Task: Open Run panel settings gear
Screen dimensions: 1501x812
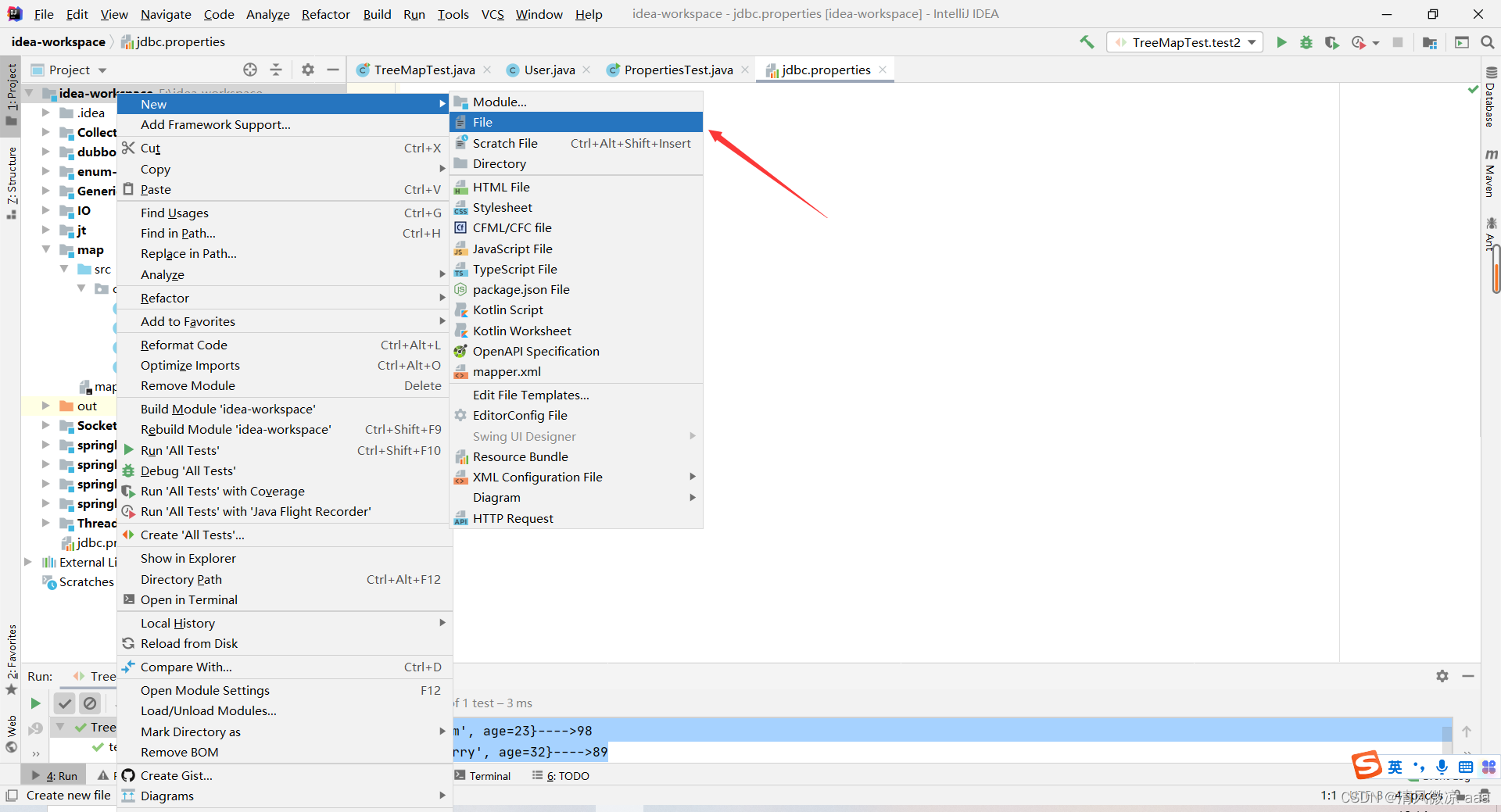Action: [1442, 676]
